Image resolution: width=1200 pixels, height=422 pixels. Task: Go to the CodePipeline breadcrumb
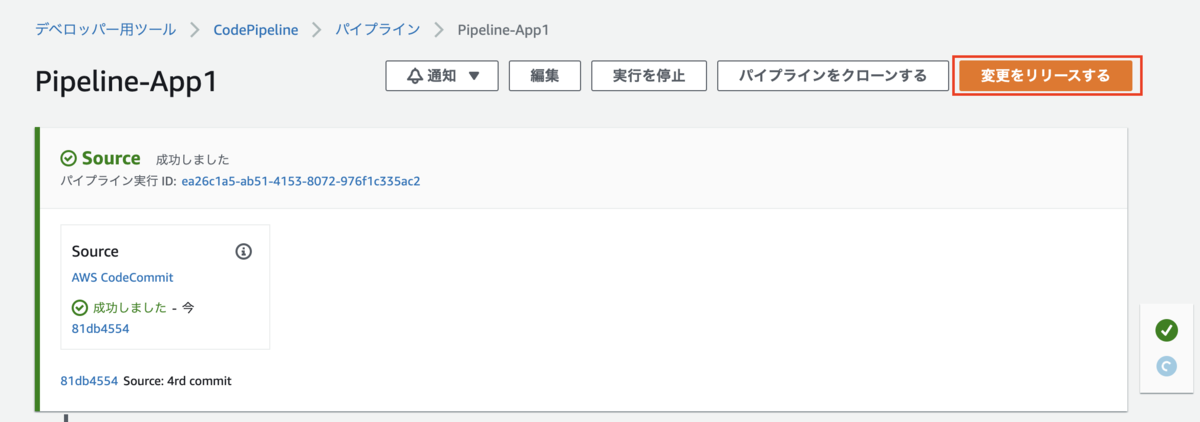256,29
